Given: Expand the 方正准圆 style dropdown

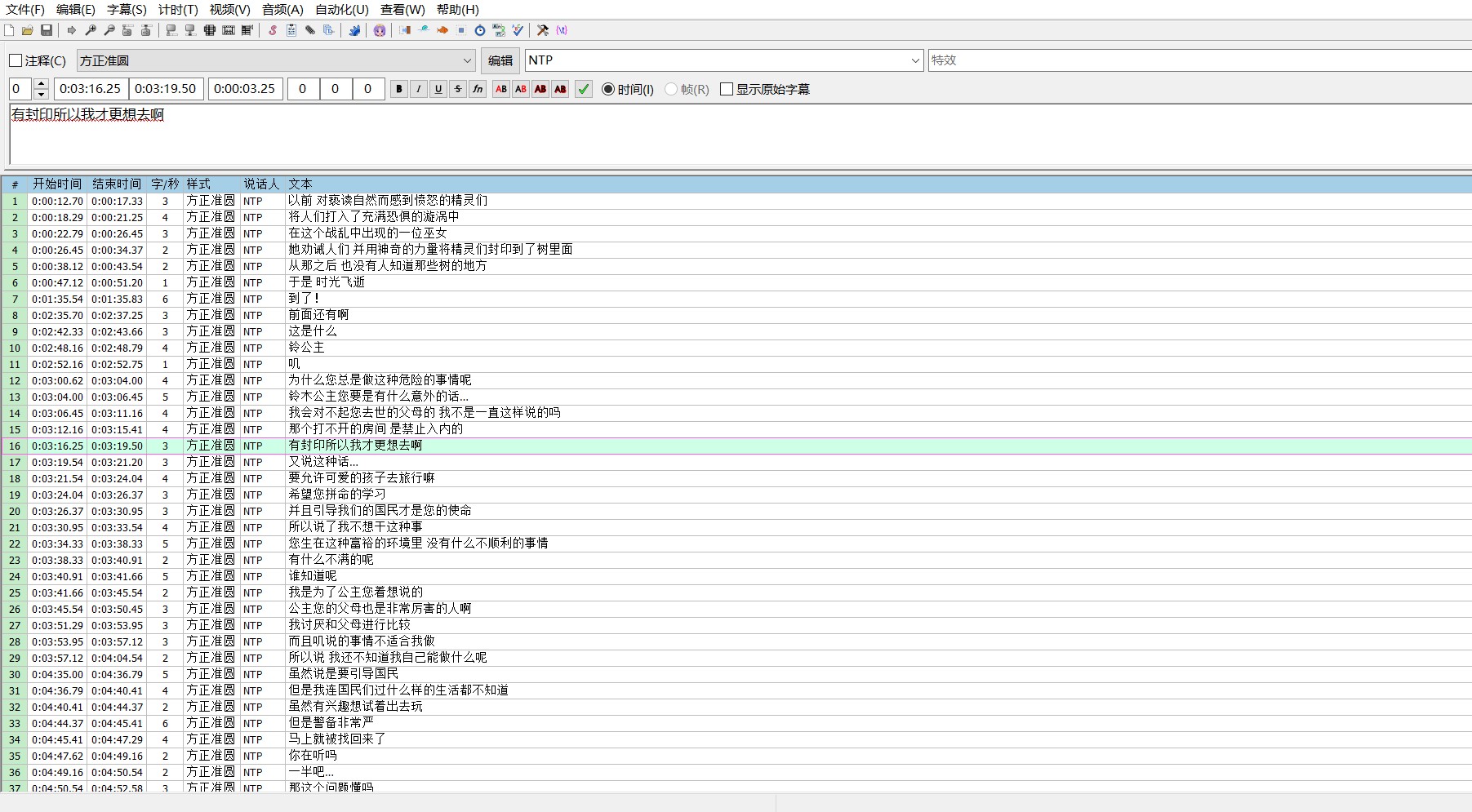Looking at the screenshot, I should tap(467, 60).
